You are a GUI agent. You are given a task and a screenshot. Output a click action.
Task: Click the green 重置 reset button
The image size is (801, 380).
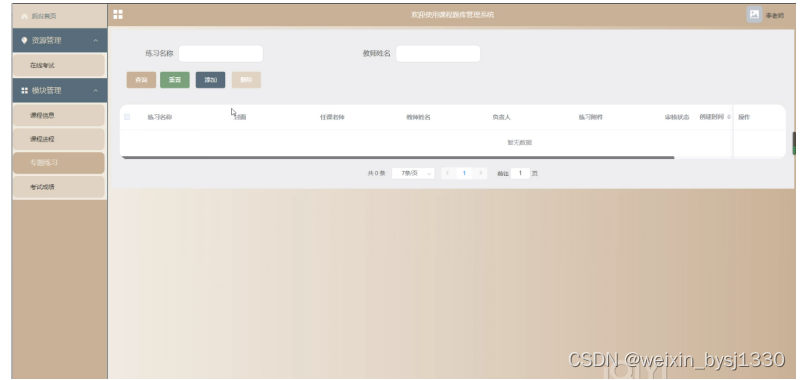pyautogui.click(x=175, y=80)
